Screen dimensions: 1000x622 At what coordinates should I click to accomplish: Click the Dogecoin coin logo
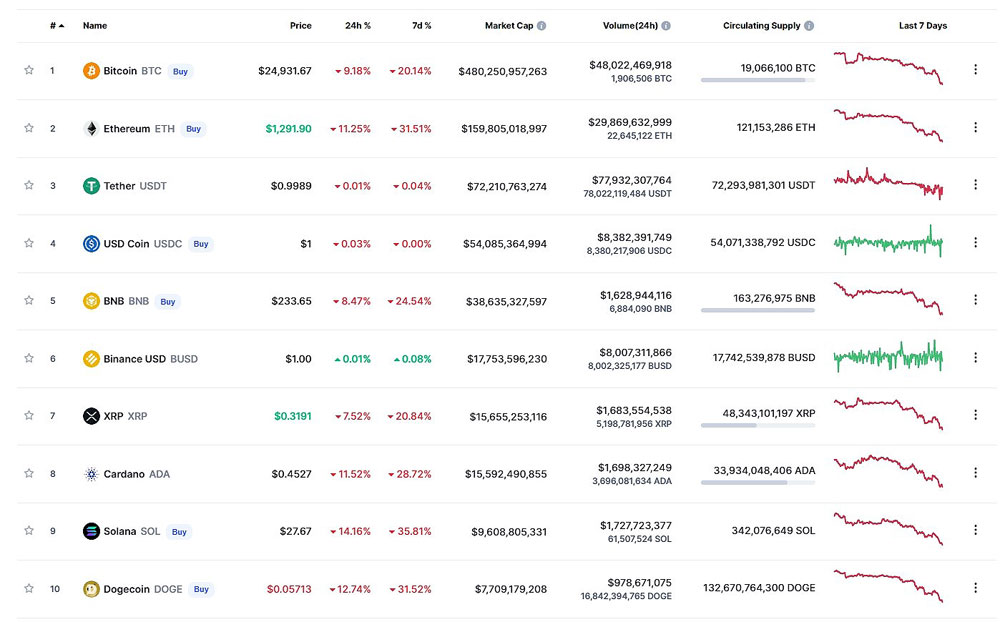(x=91, y=589)
